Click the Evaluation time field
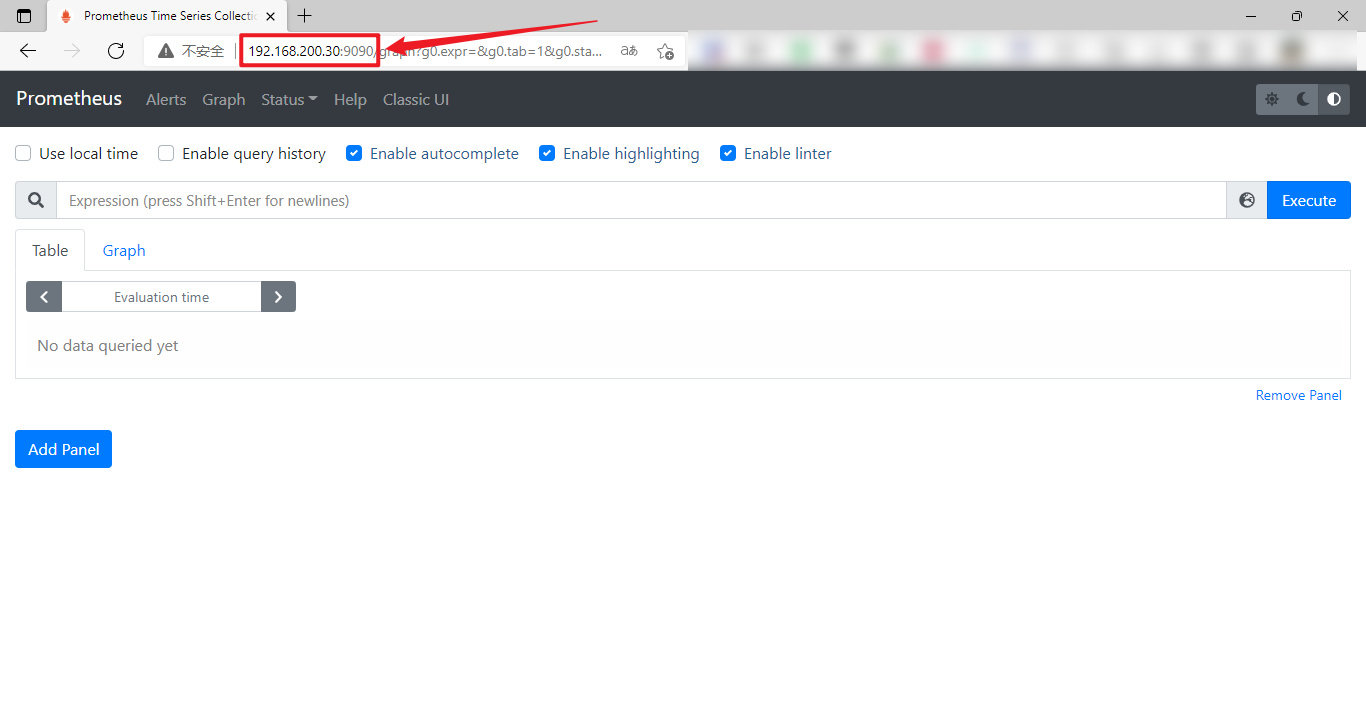Image resolution: width=1366 pixels, height=728 pixels. click(x=161, y=297)
